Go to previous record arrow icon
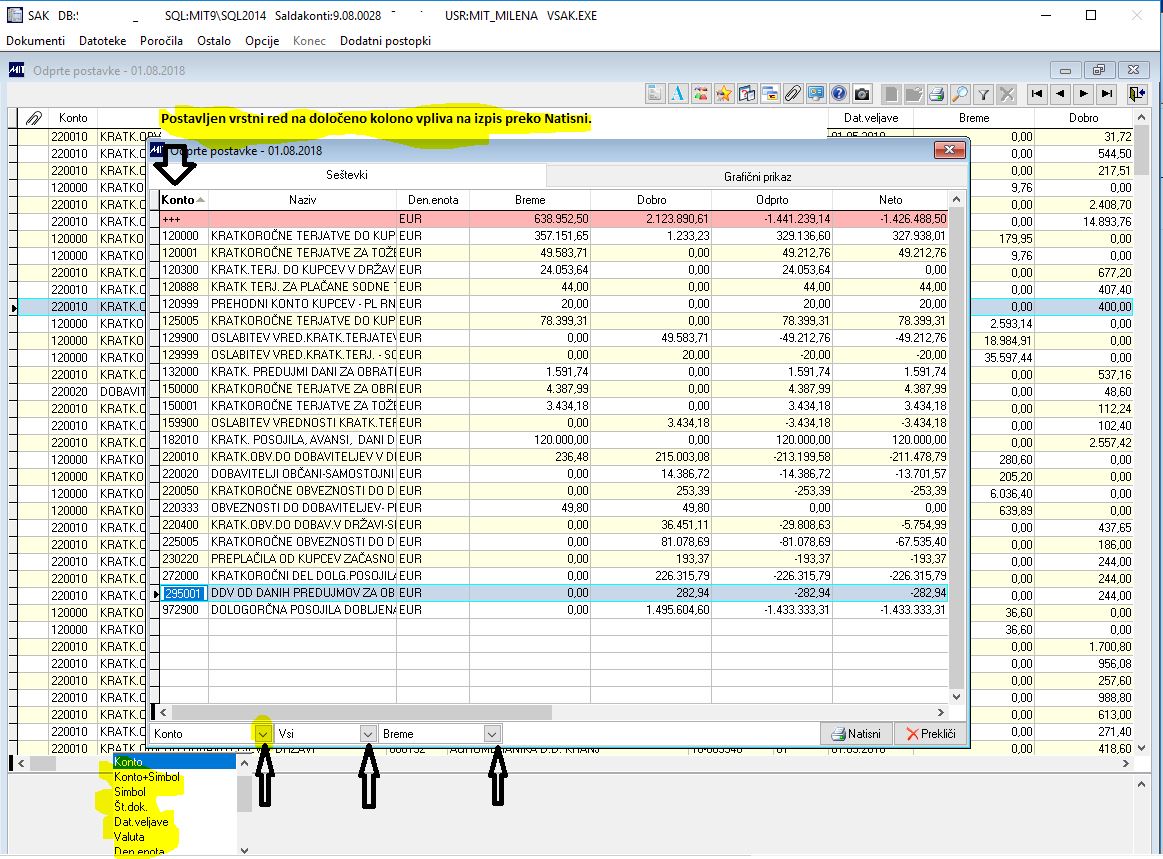1163x859 pixels. pyautogui.click(x=1060, y=93)
